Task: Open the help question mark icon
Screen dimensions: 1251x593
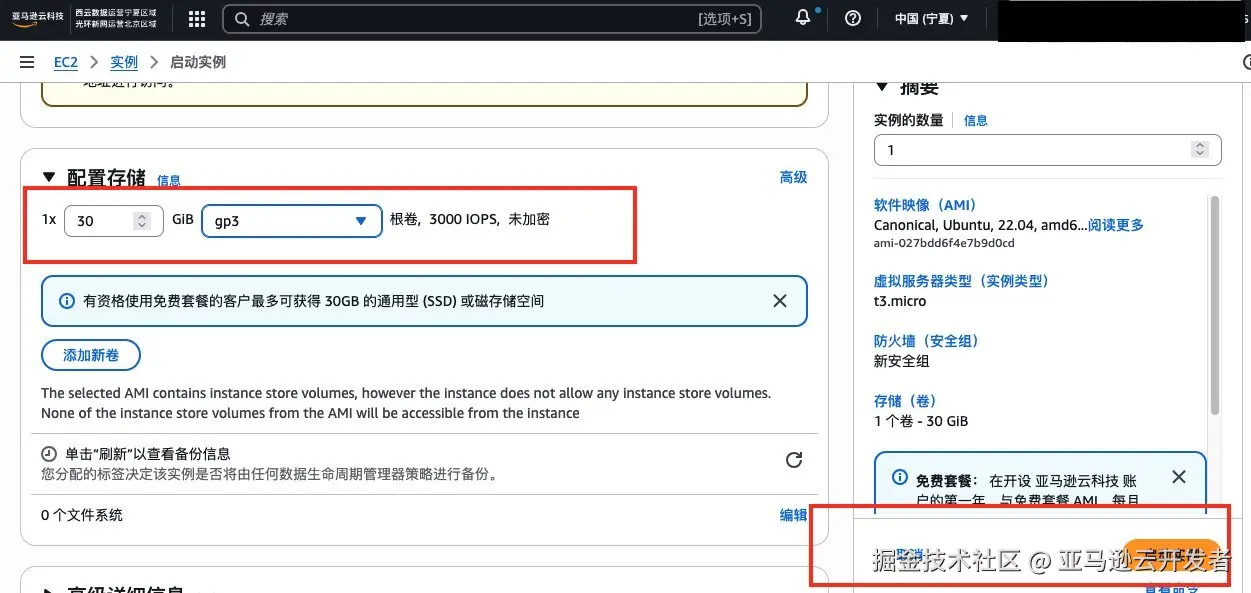Action: [853, 18]
